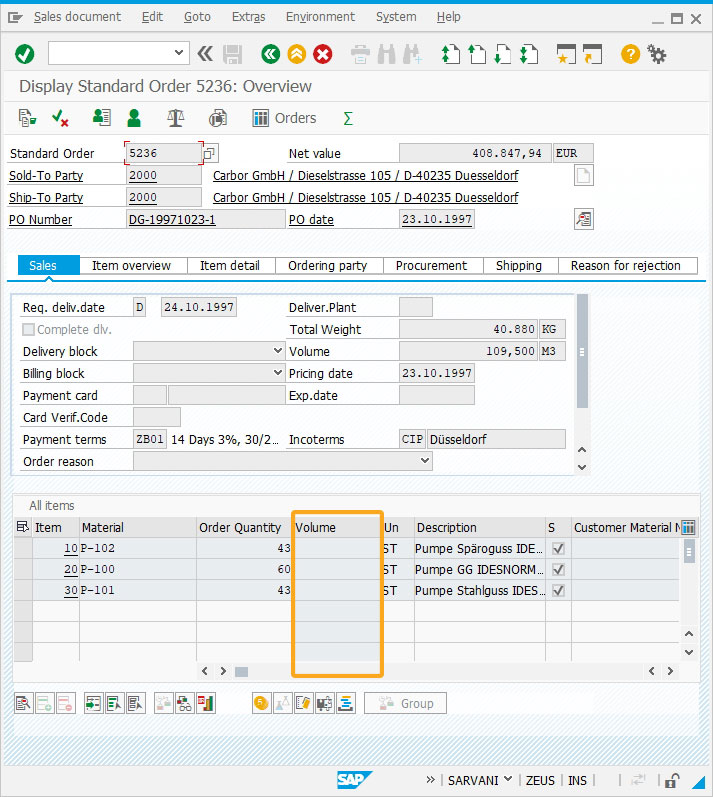Click the items table vertical scroll down arrow
Viewport: 713px width, 797px height.
(689, 652)
